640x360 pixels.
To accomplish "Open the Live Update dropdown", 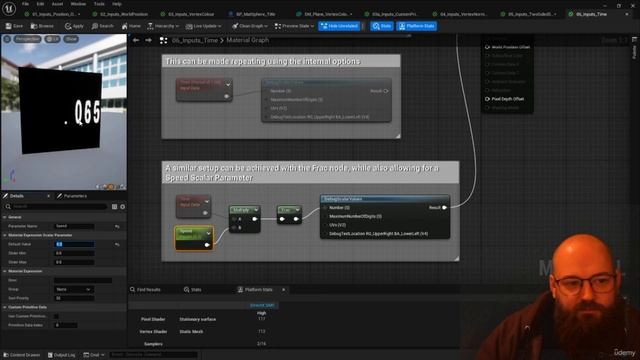I will point(203,26).
